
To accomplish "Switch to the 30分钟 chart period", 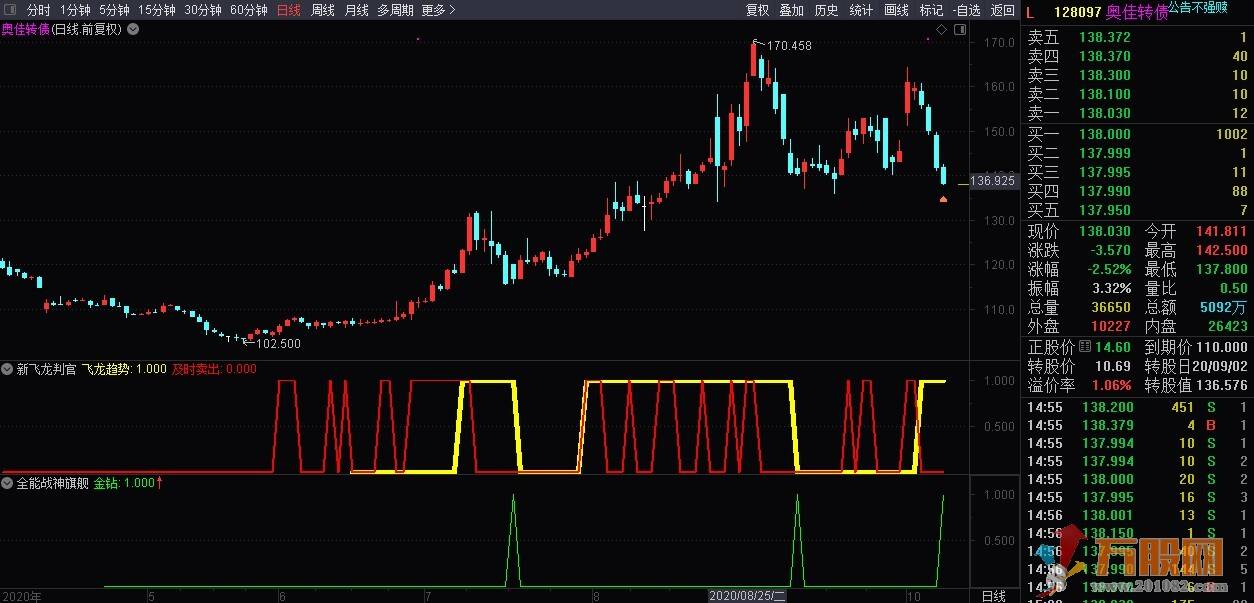I will [202, 10].
